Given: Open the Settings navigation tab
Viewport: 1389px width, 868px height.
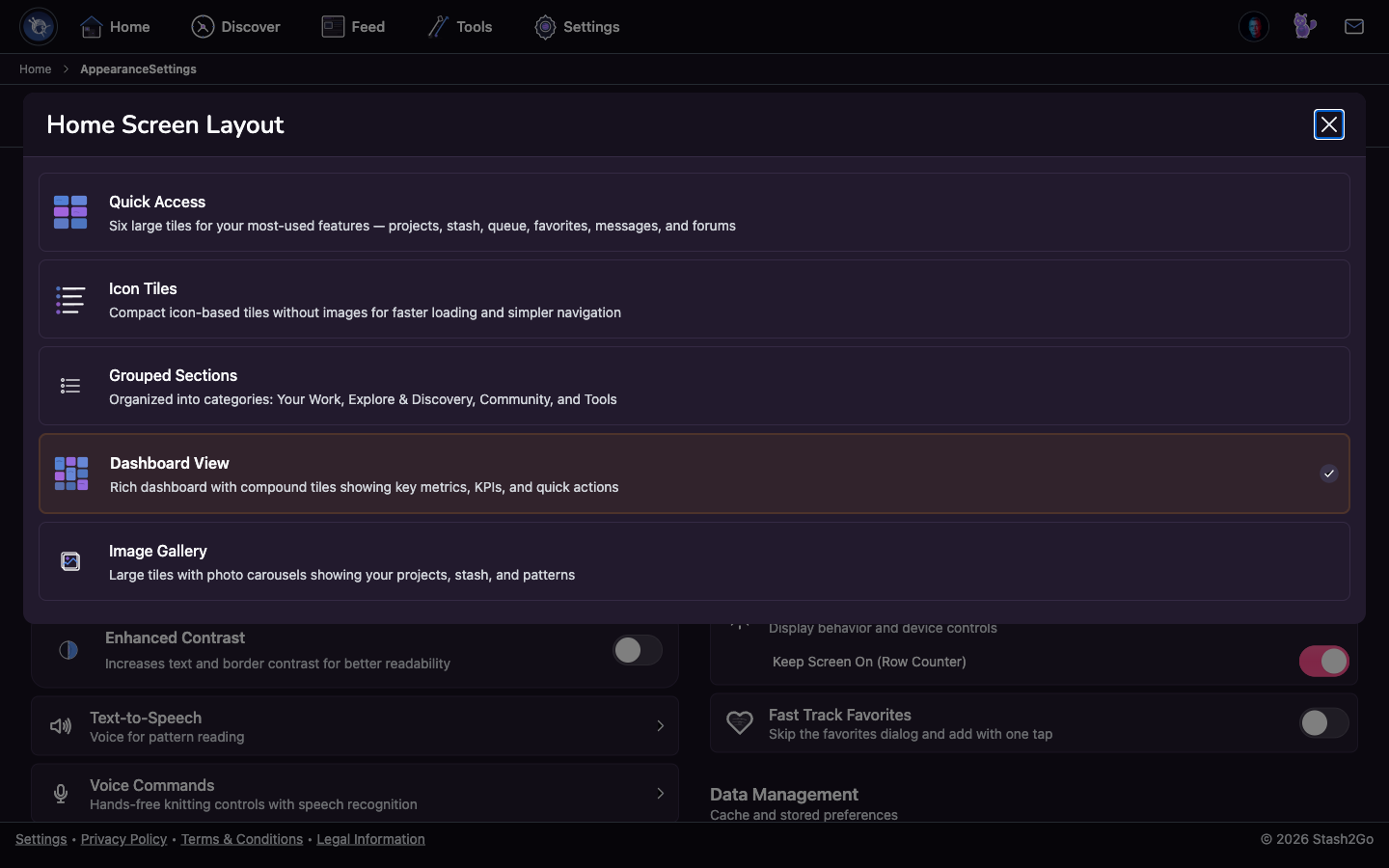Looking at the screenshot, I should [x=577, y=27].
